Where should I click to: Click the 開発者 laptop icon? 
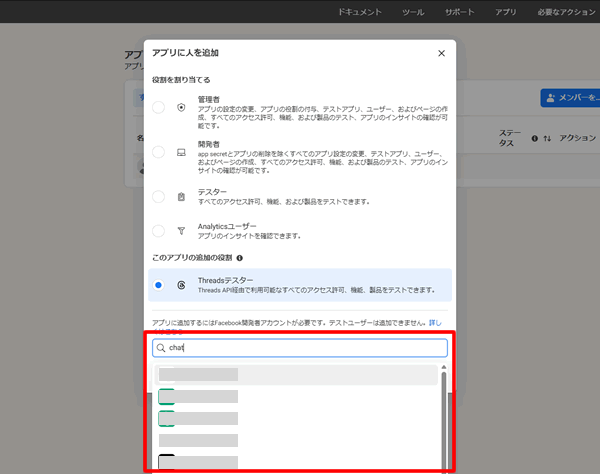(181, 152)
